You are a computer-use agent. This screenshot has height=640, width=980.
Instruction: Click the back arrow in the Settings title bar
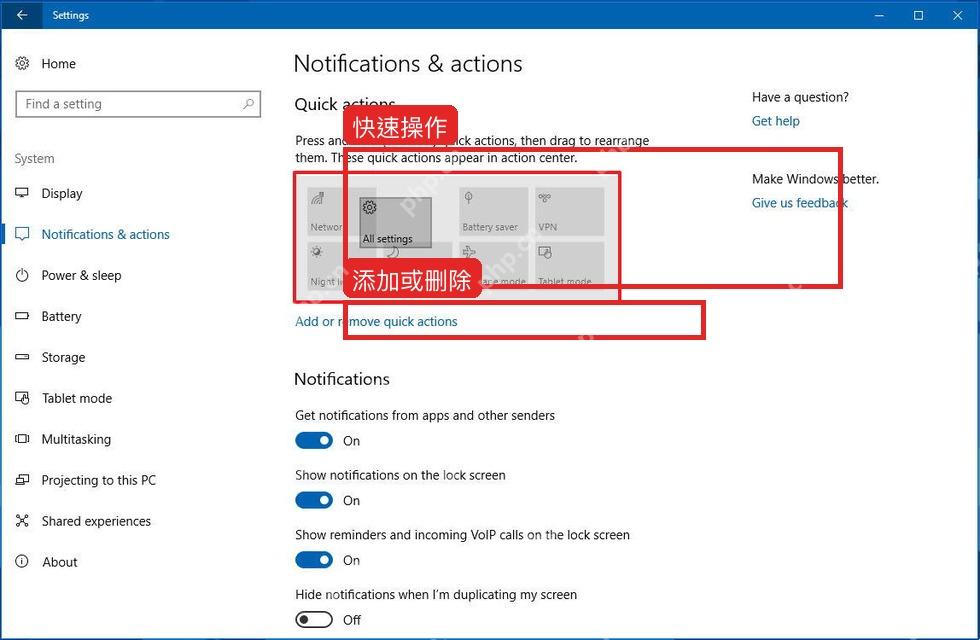click(x=22, y=15)
